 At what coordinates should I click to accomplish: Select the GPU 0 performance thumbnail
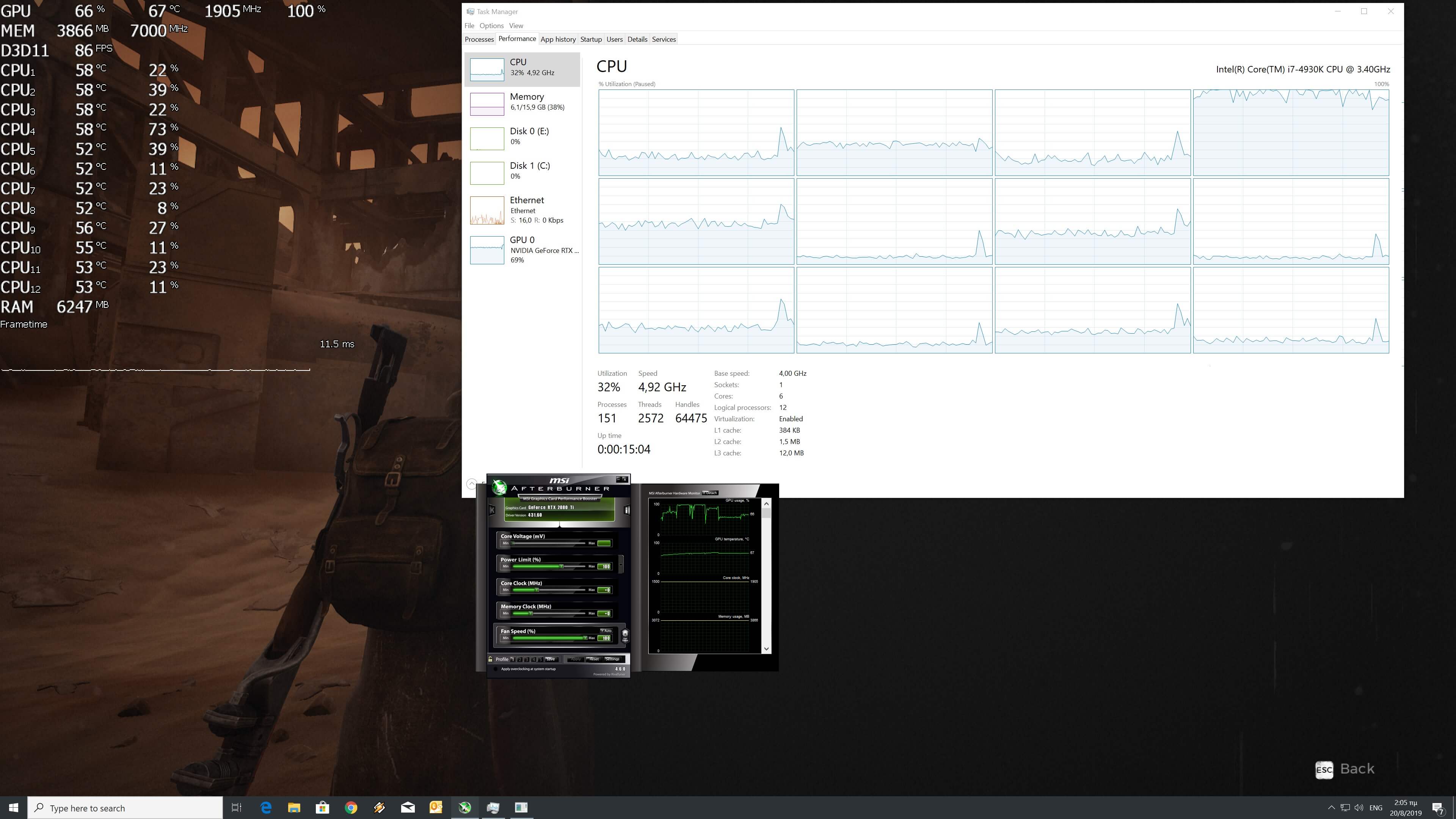tap(487, 250)
